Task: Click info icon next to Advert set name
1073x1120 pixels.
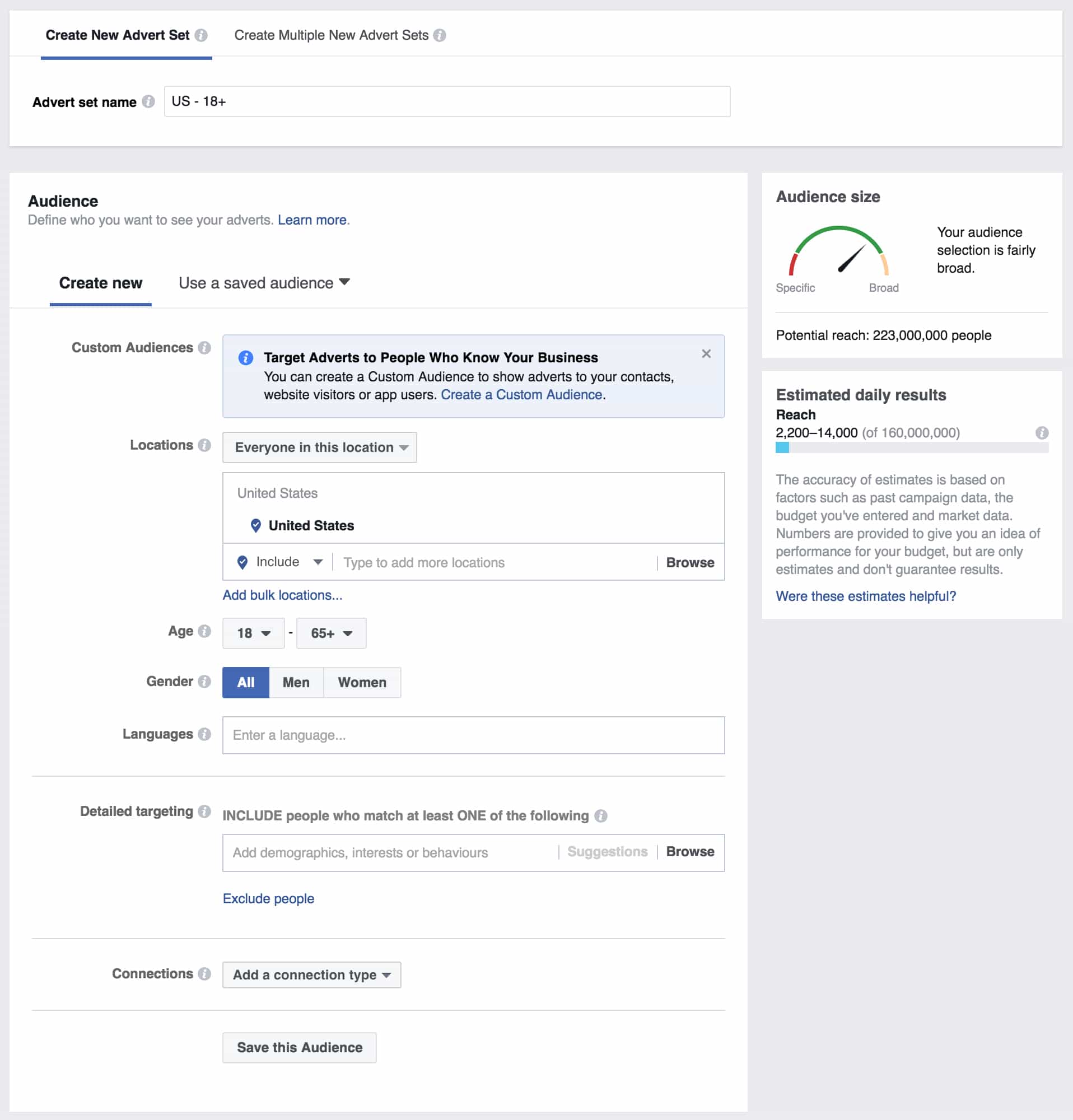Action: (x=148, y=102)
